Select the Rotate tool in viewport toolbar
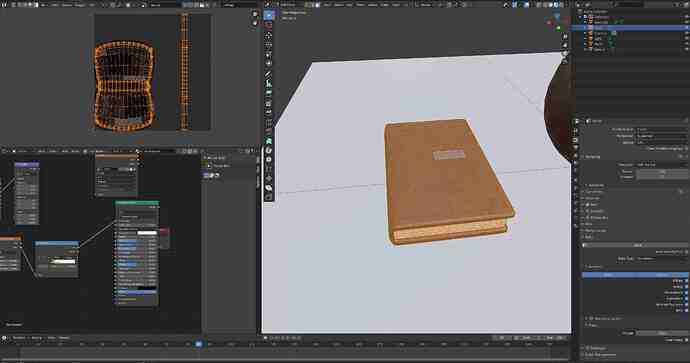The width and height of the screenshot is (690, 363). coord(269,45)
